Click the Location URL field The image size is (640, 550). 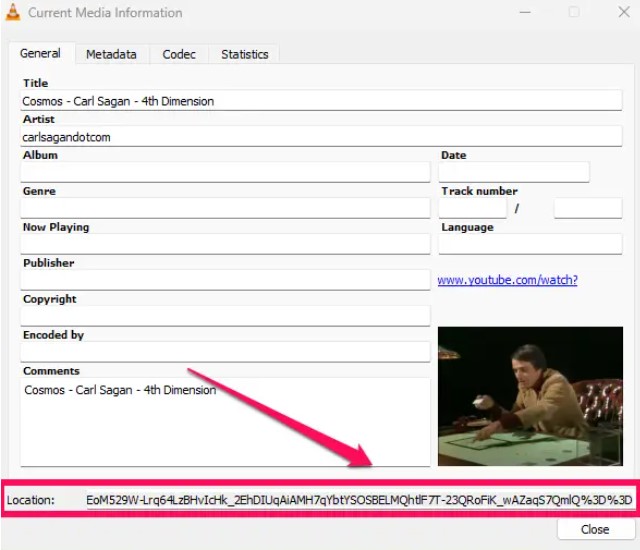tap(360, 500)
